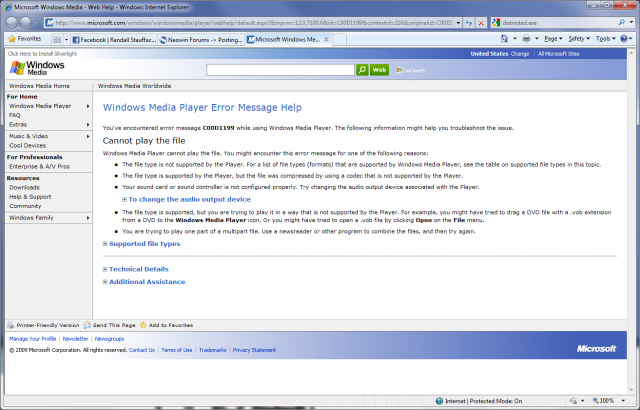Screen dimensions: 640x410
Task: Click Change next to United States
Action: [520, 54]
